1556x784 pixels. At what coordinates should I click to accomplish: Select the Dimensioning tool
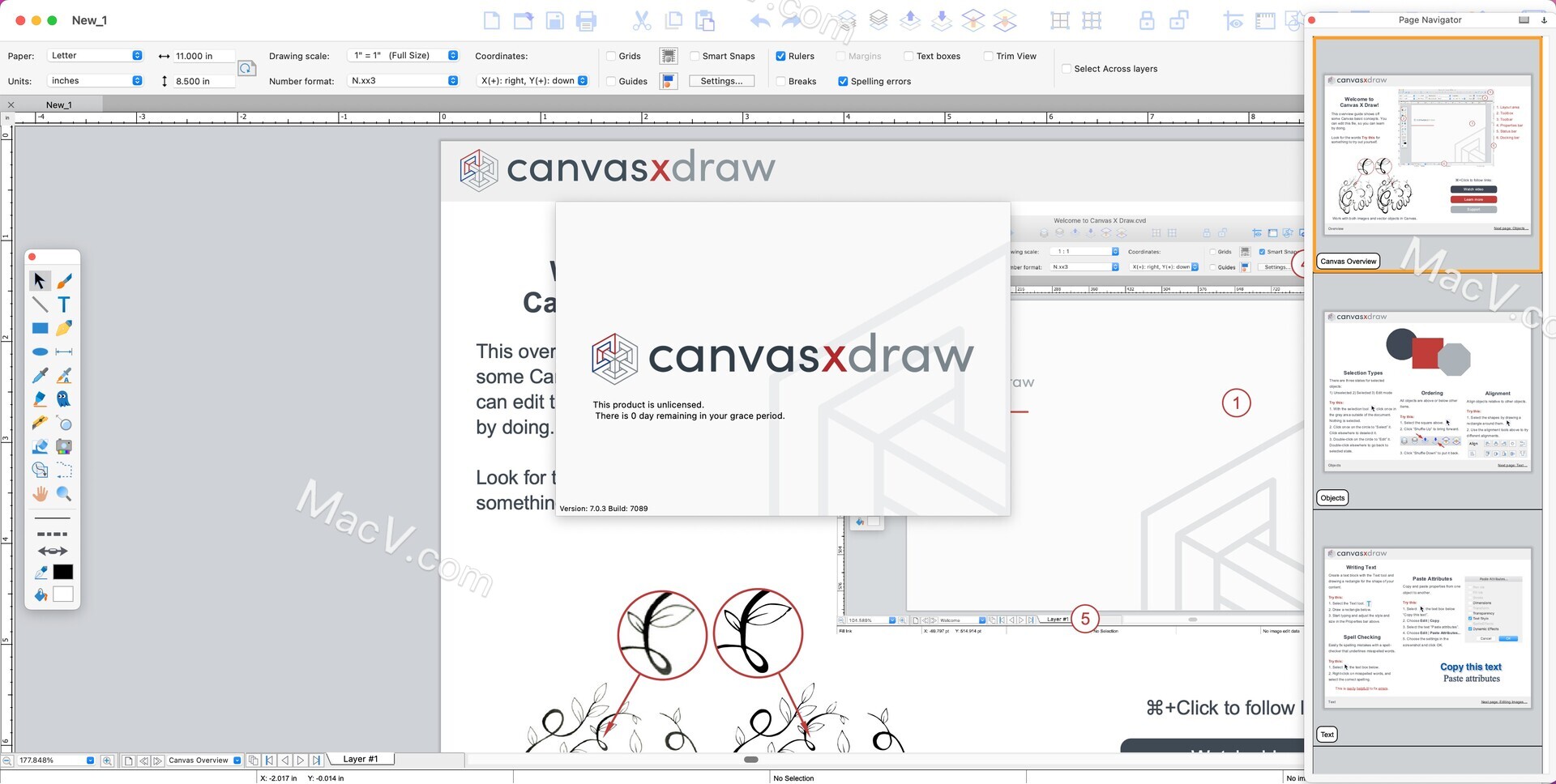(x=64, y=352)
